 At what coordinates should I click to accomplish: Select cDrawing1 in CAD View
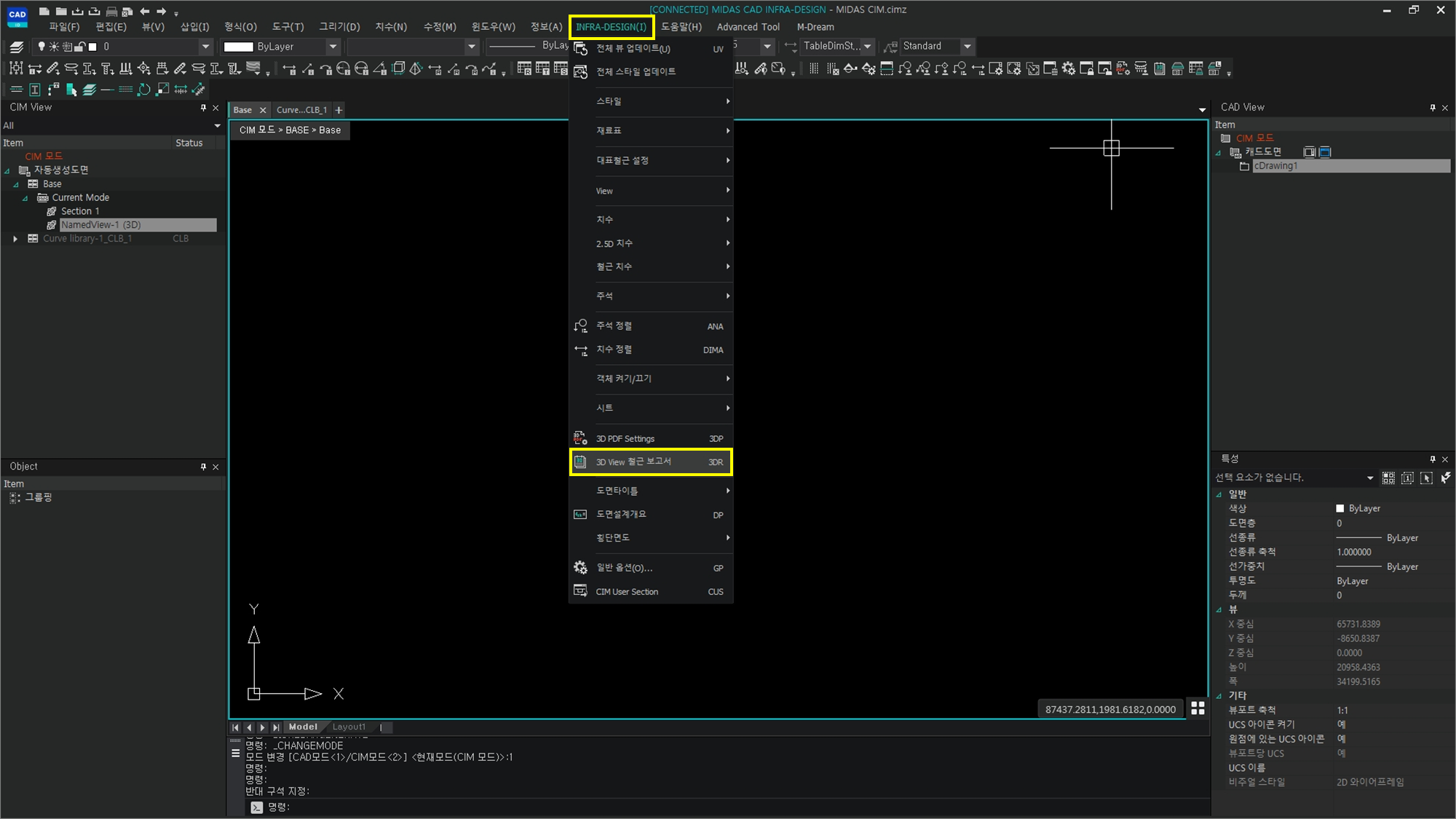pyautogui.click(x=1351, y=166)
